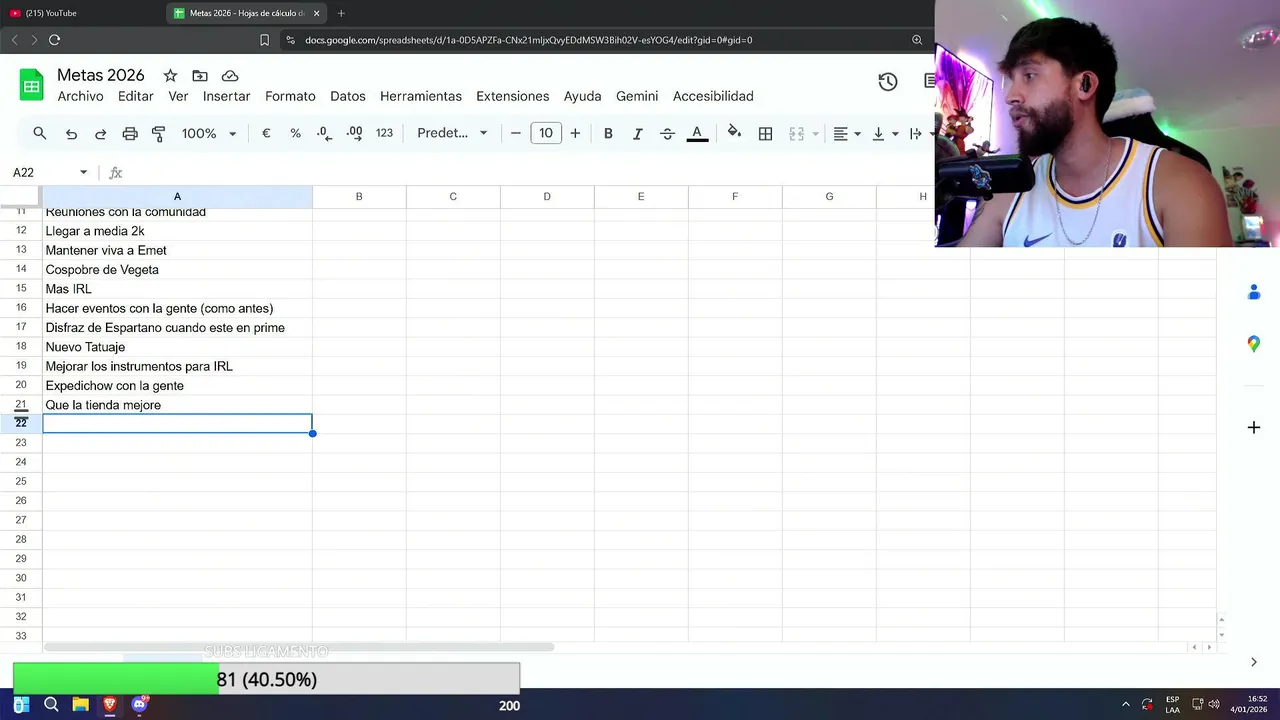Redo the last action

tap(100, 133)
